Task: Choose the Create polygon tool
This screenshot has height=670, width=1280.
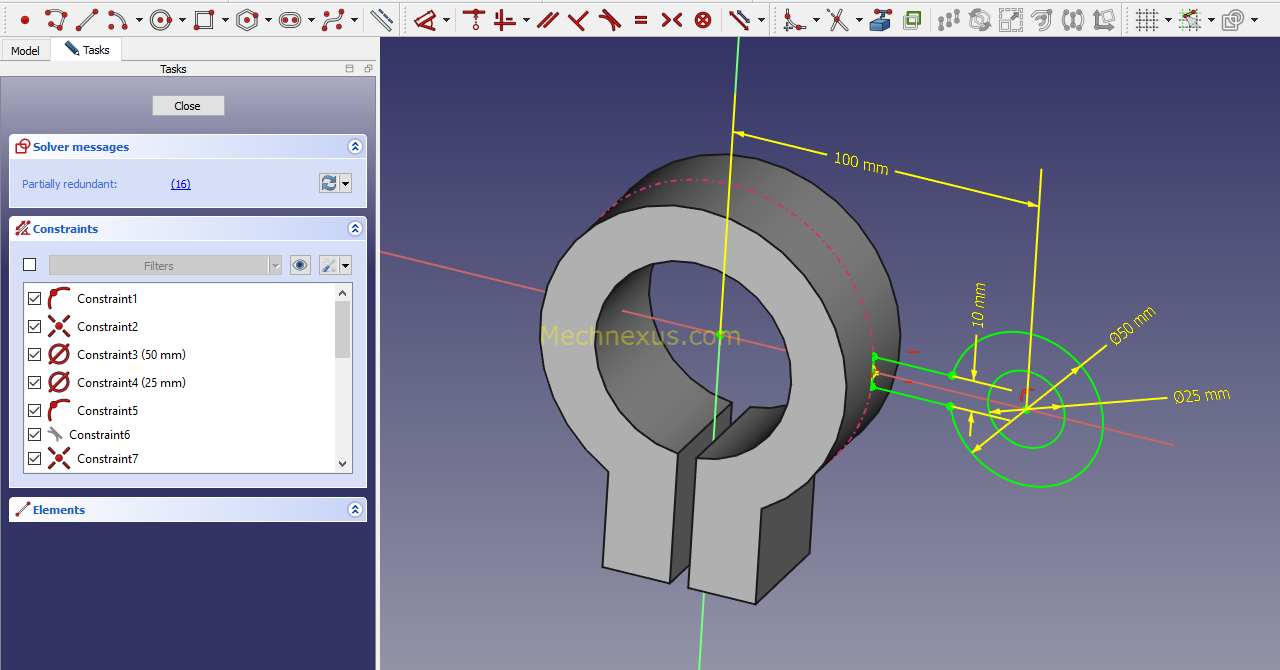Action: click(x=247, y=18)
